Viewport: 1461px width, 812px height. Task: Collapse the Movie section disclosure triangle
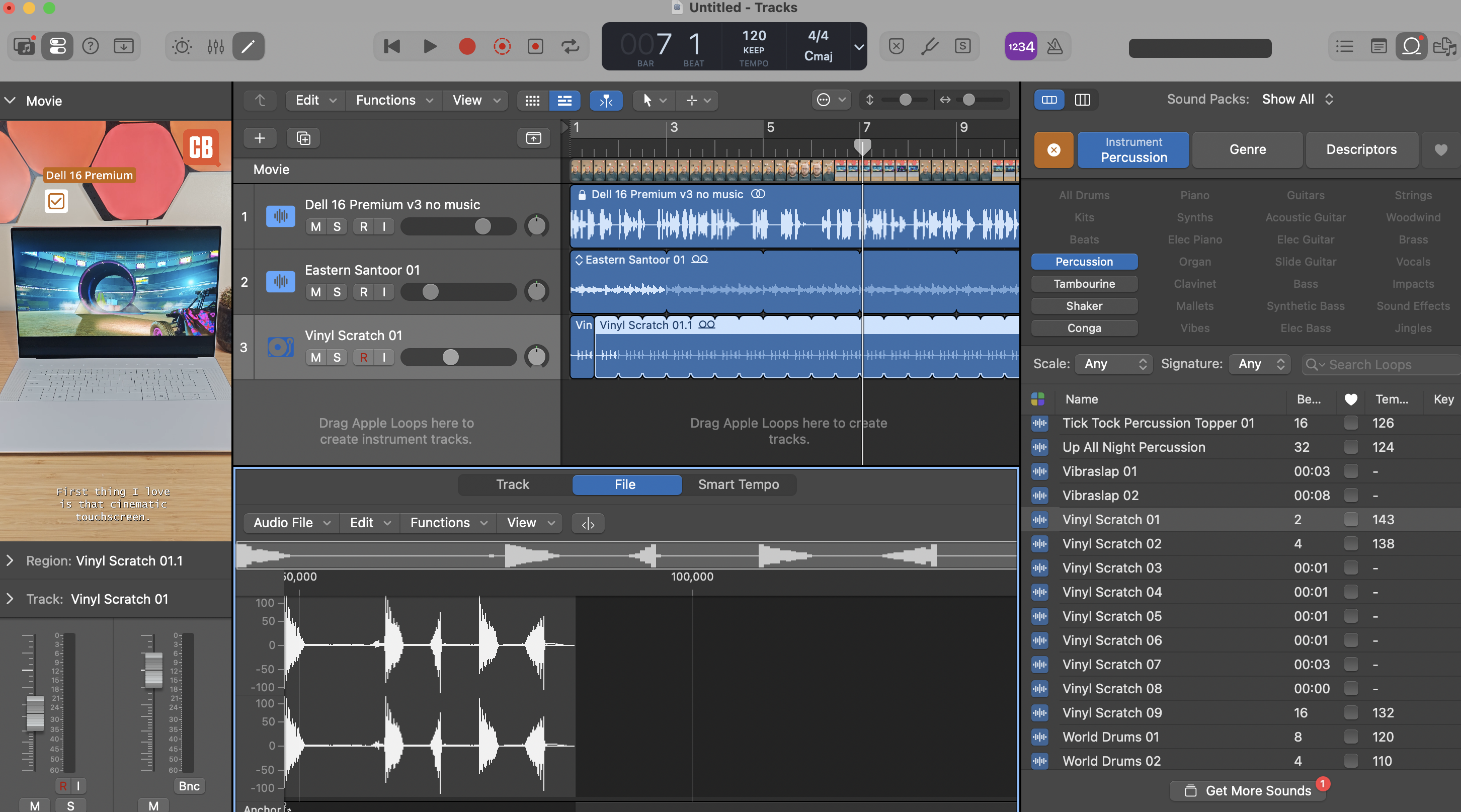point(9,100)
